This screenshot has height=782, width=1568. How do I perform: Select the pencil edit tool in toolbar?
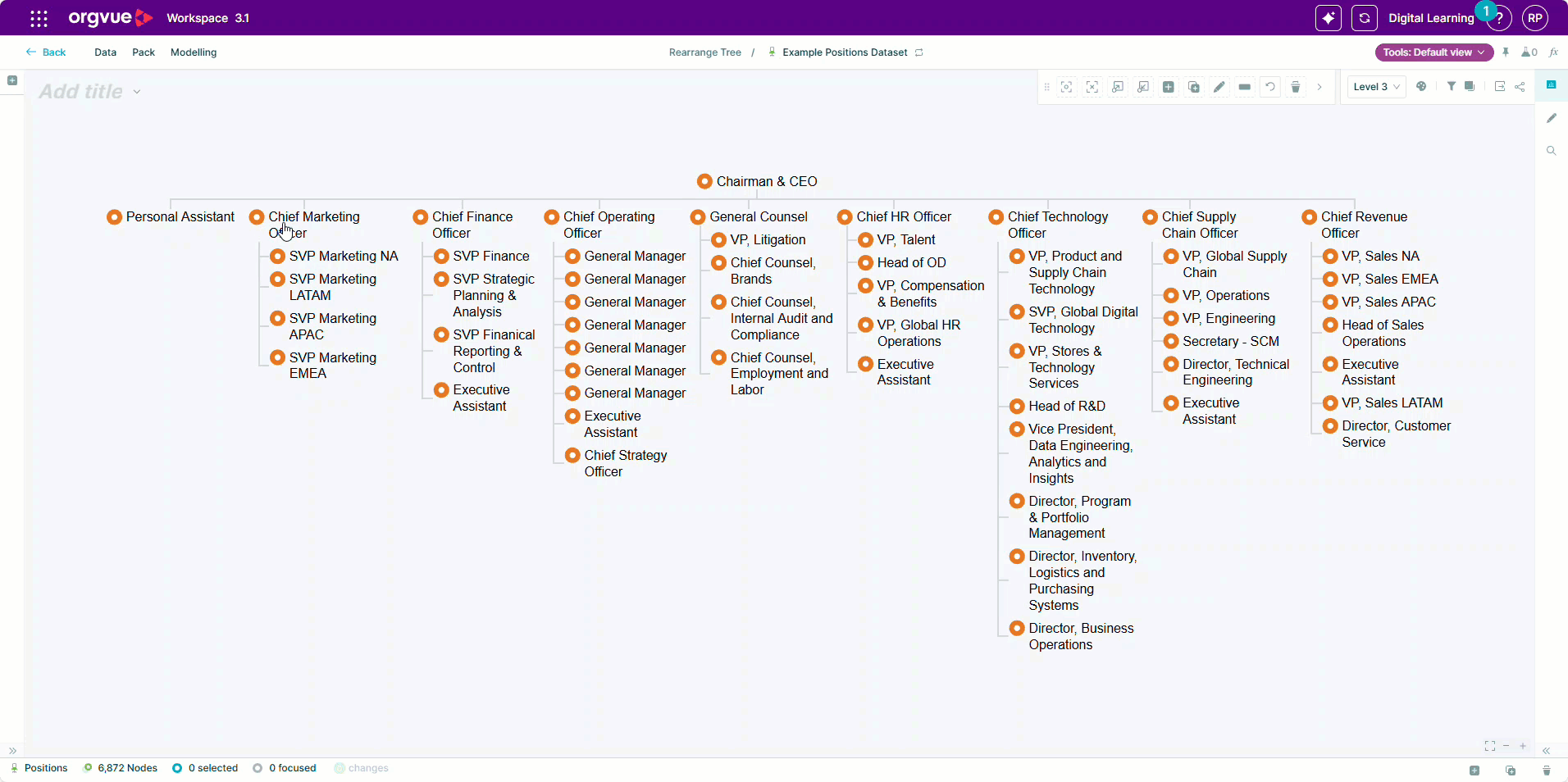coord(1219,87)
